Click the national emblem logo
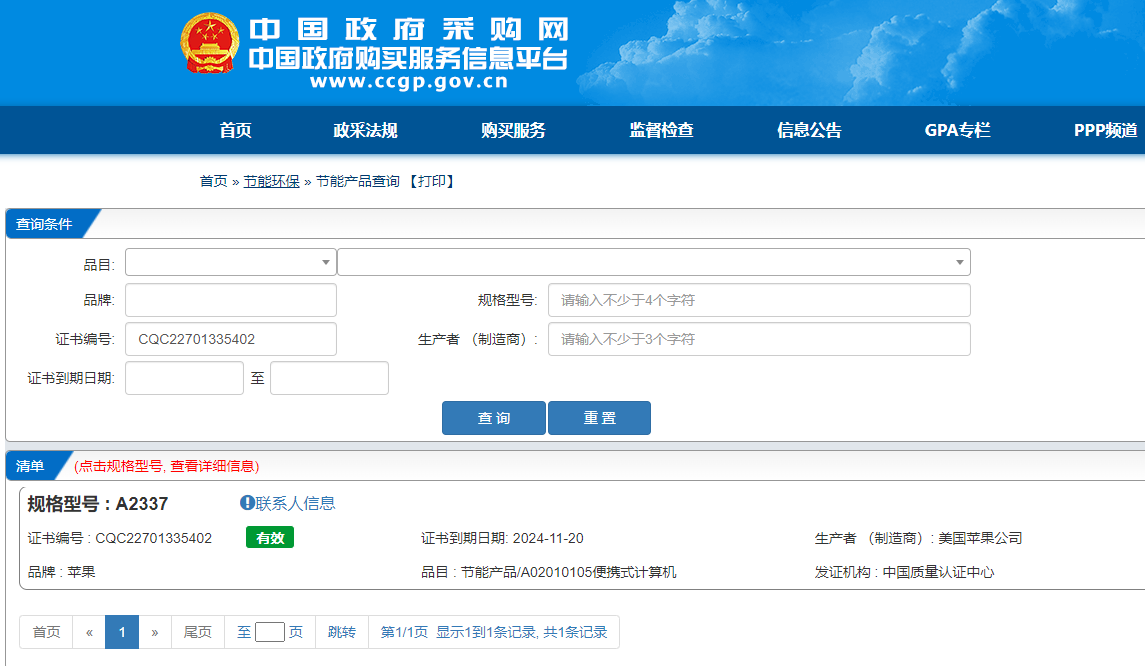This screenshot has height=666, width=1145. (210, 43)
